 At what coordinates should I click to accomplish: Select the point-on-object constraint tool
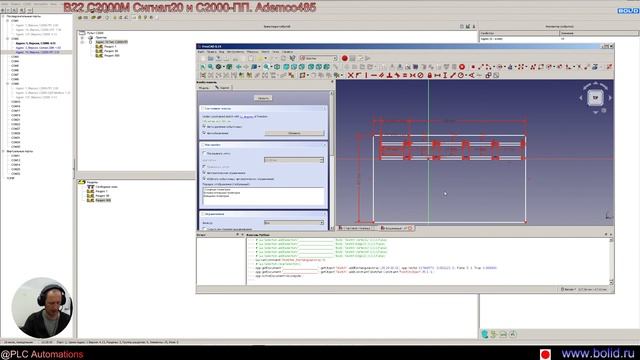click(358, 75)
